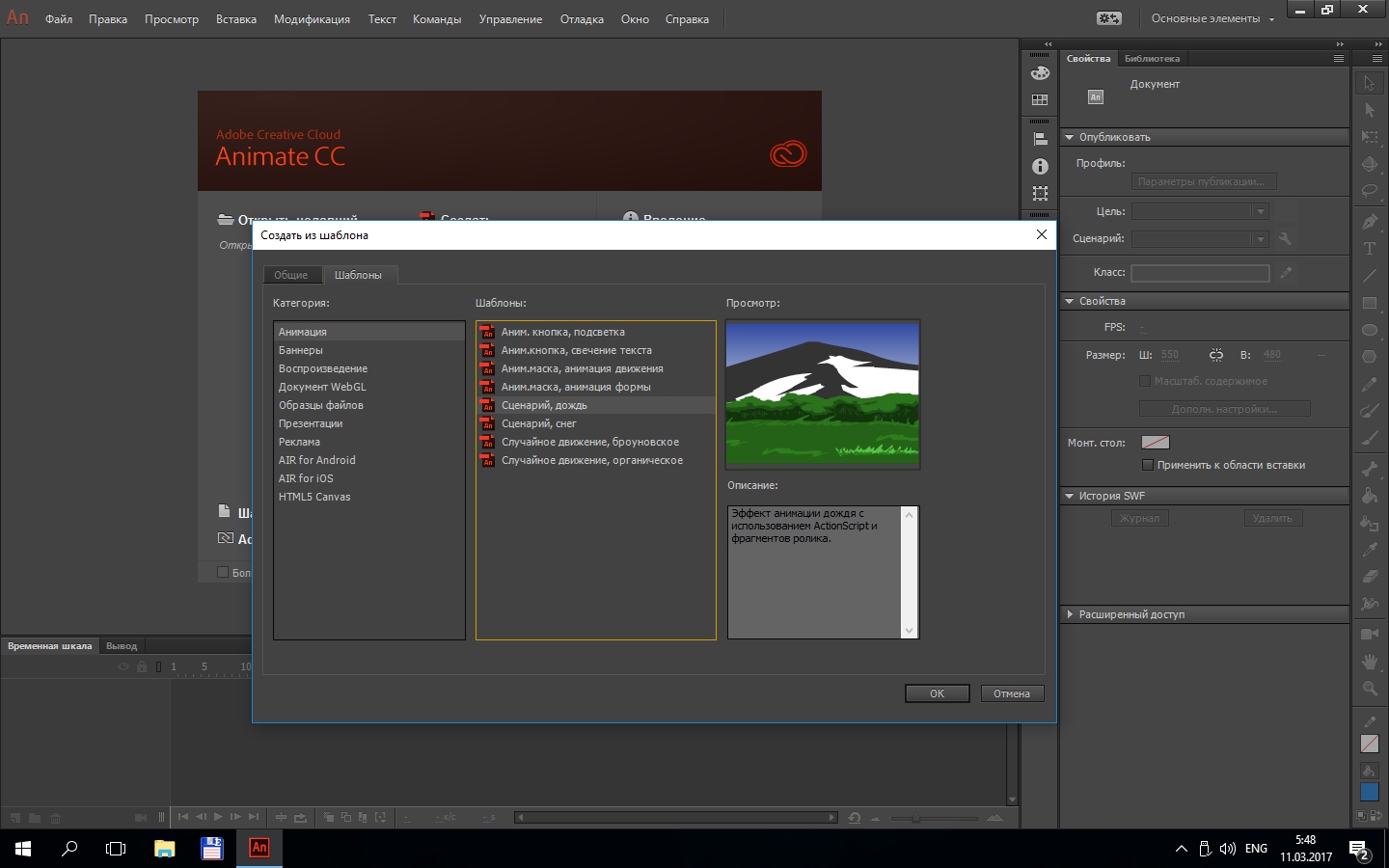Select the Free Transform tool
The width and height of the screenshot is (1389, 868).
[1369, 137]
